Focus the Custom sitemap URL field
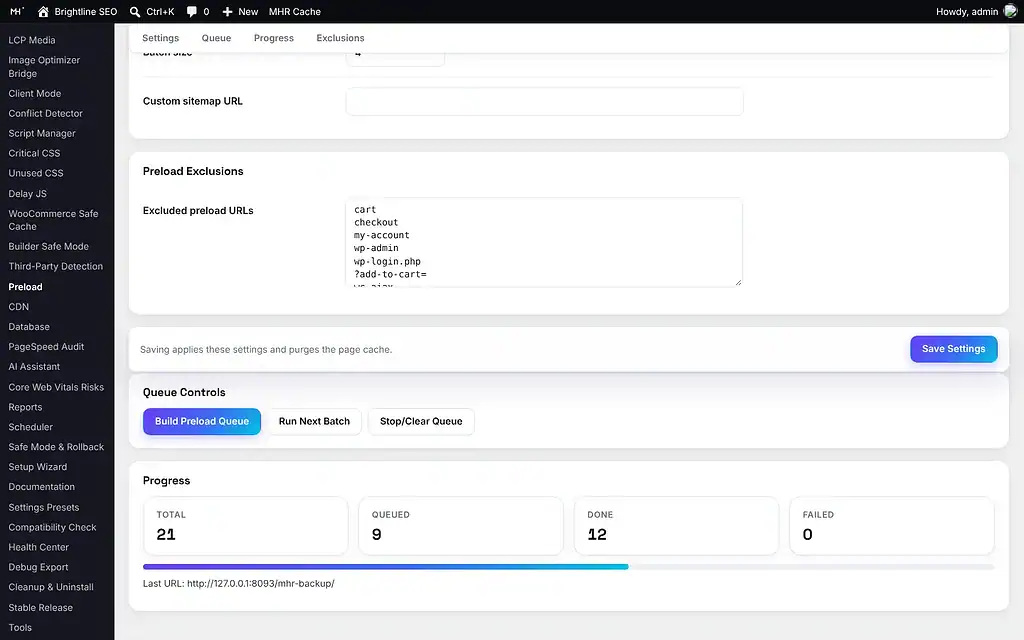 (544, 101)
